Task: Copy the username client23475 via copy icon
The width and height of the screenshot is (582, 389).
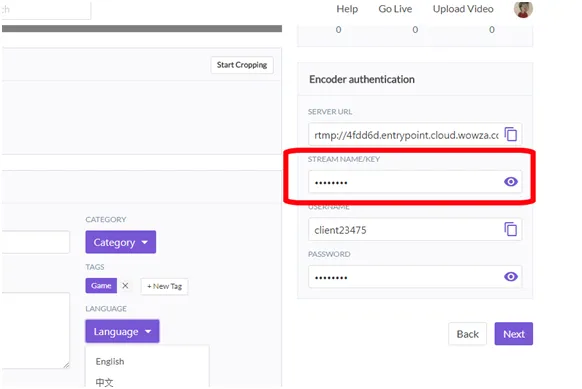Action: pyautogui.click(x=511, y=229)
